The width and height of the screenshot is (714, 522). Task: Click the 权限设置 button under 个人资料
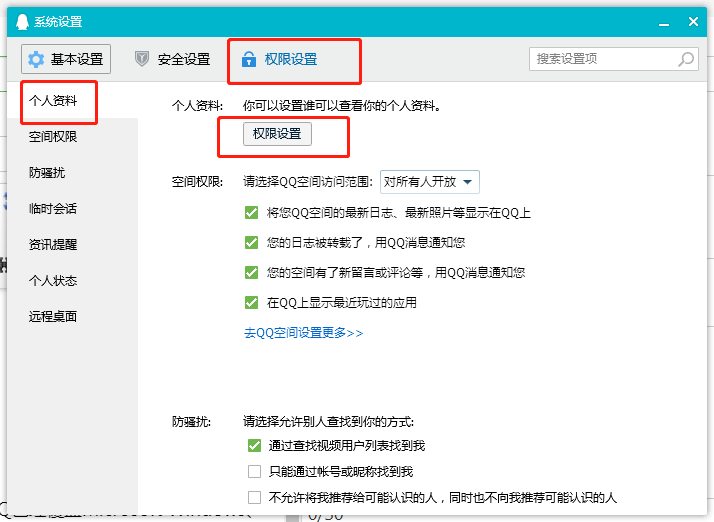click(x=277, y=134)
